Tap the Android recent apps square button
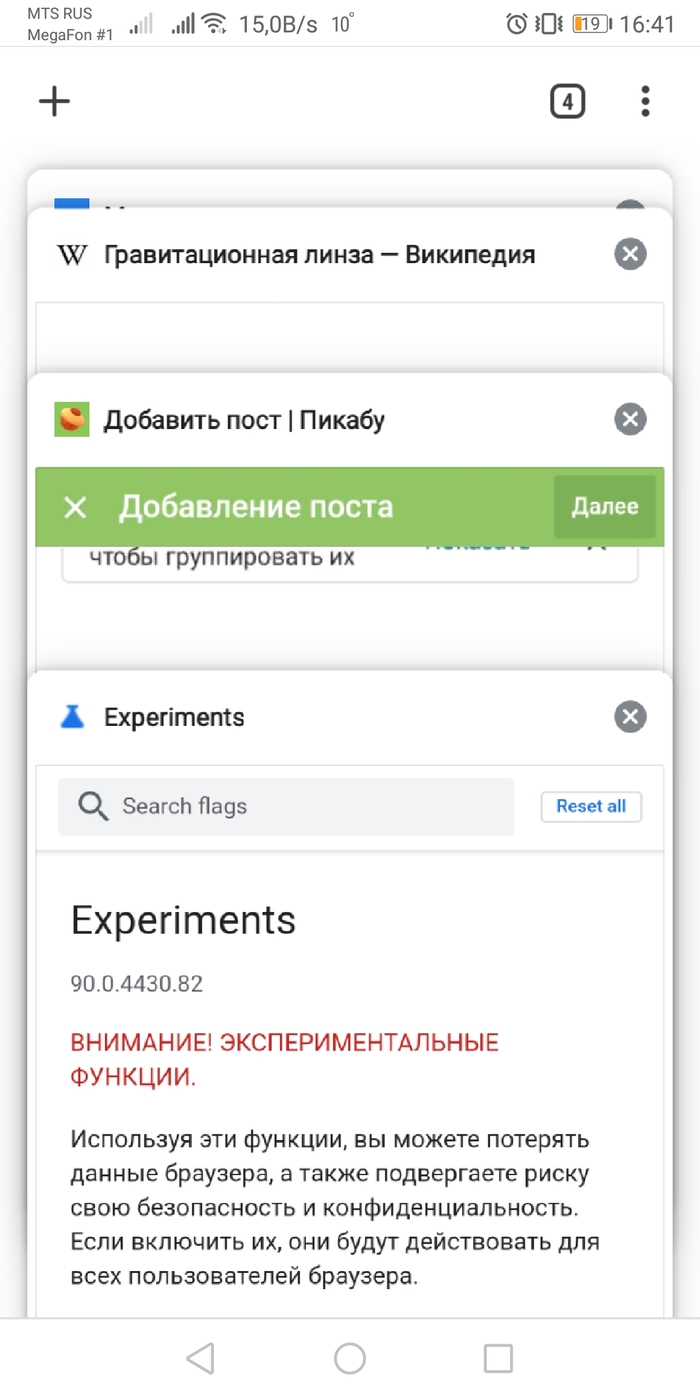Image resolution: width=700 pixels, height=1400 pixels. click(x=498, y=1358)
